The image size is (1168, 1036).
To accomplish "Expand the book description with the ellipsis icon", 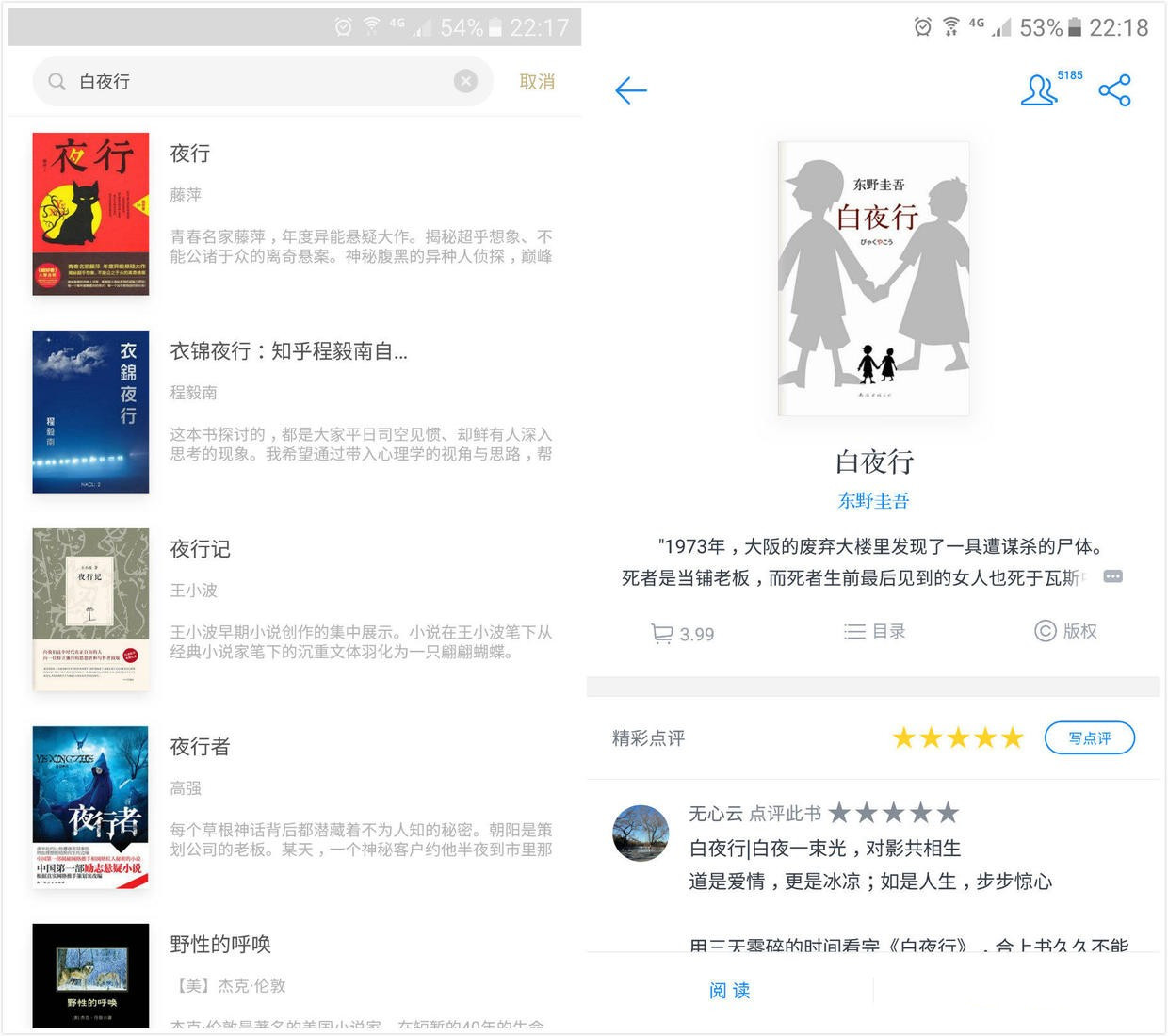I will [x=1112, y=576].
